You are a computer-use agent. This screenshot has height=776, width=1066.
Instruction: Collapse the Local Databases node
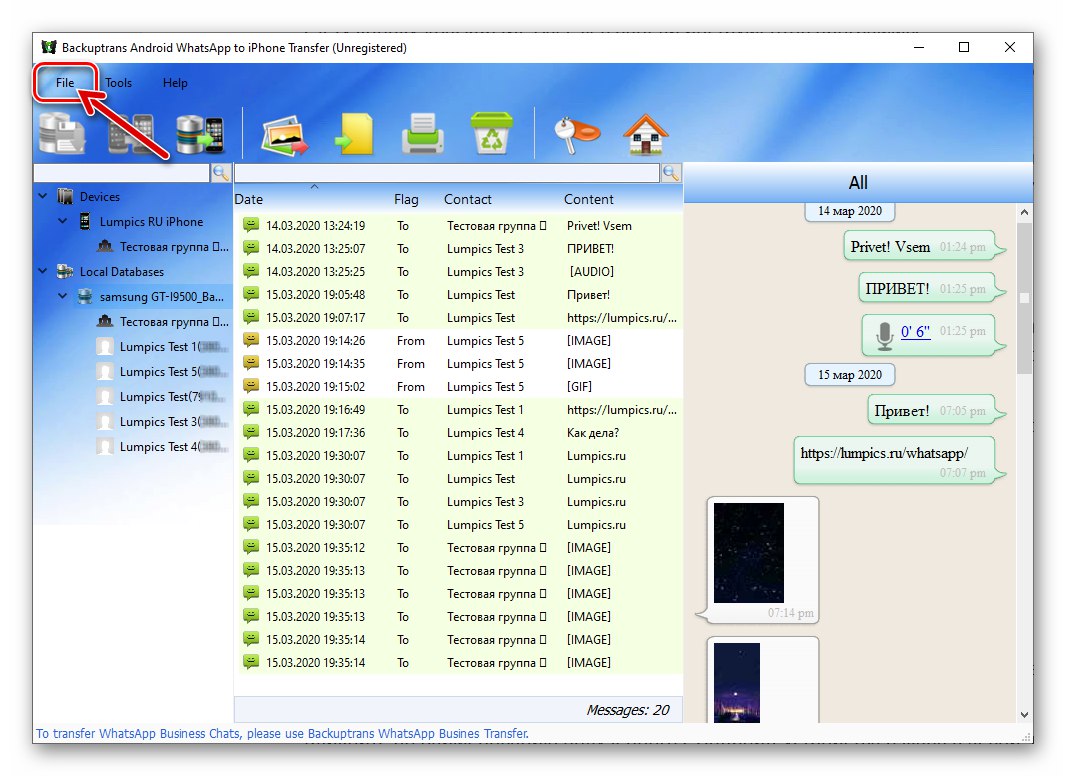(43, 271)
